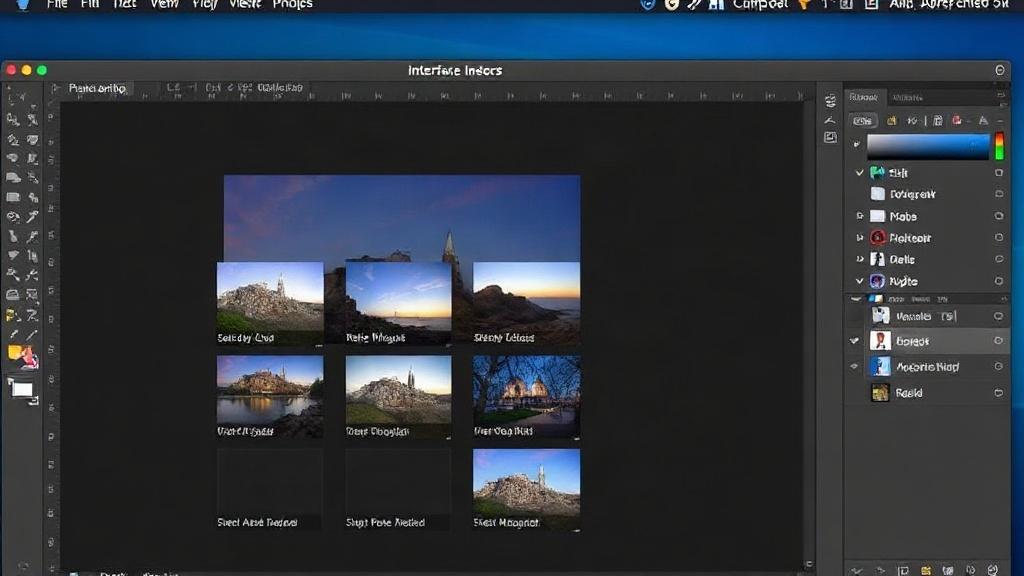Image resolution: width=1024 pixels, height=576 pixels.
Task: Expand the Heiteoir layer group arrow
Action: click(859, 238)
